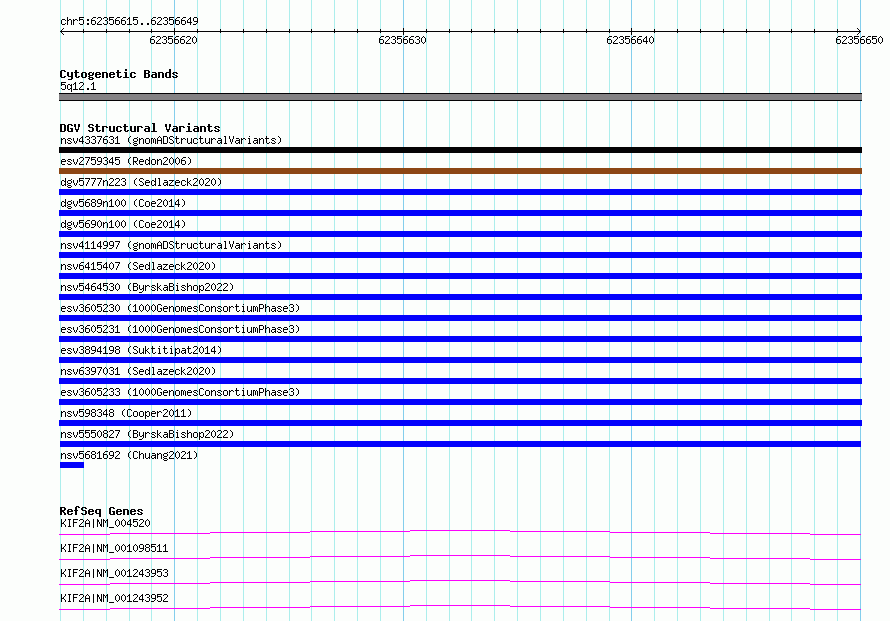Image resolution: width=890 pixels, height=621 pixels.
Task: Open variant nsv4337631 (gnomADStructuralVariants) label
Action: pos(171,140)
